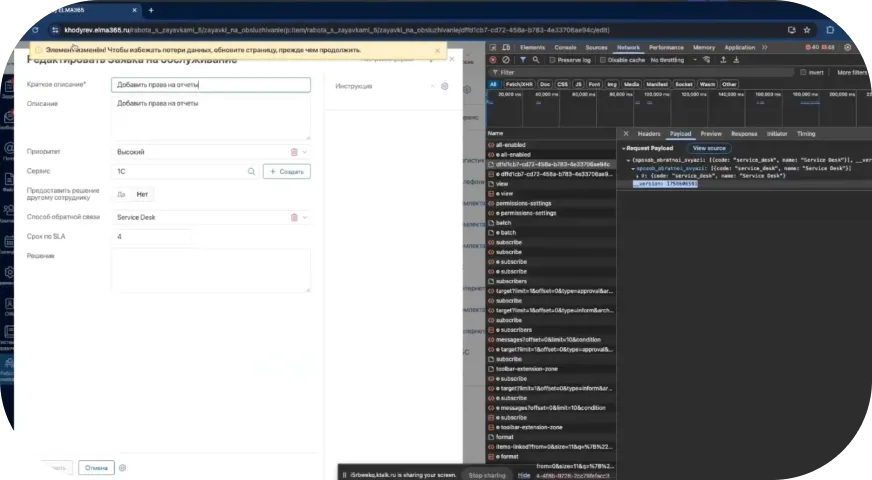Image resolution: width=872 pixels, height=480 pixels.
Task: Click the search icon in Сервис field
Action: tap(252, 172)
